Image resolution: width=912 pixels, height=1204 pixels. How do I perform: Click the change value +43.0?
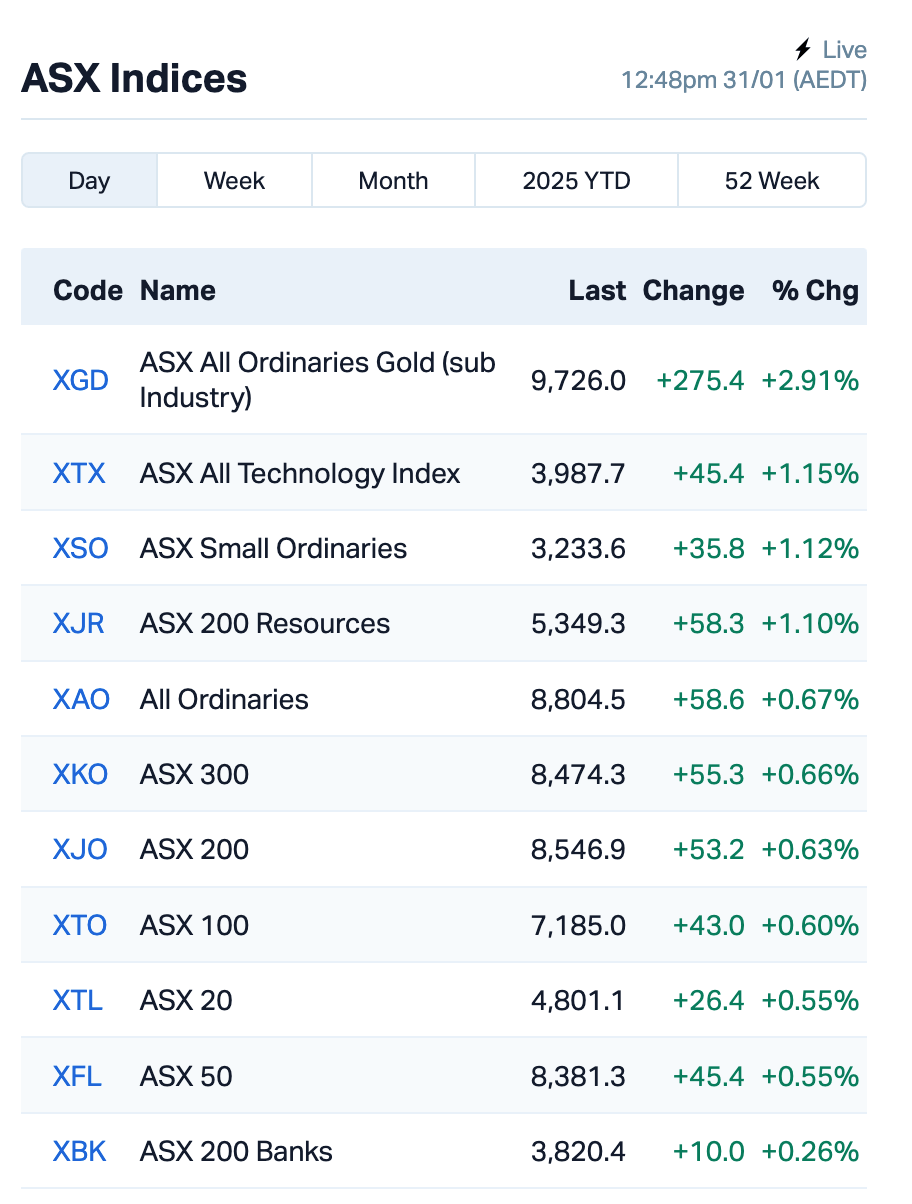point(709,926)
